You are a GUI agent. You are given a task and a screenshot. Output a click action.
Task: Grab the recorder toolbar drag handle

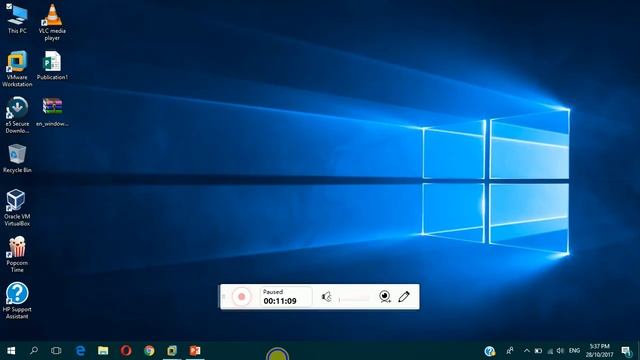224,297
